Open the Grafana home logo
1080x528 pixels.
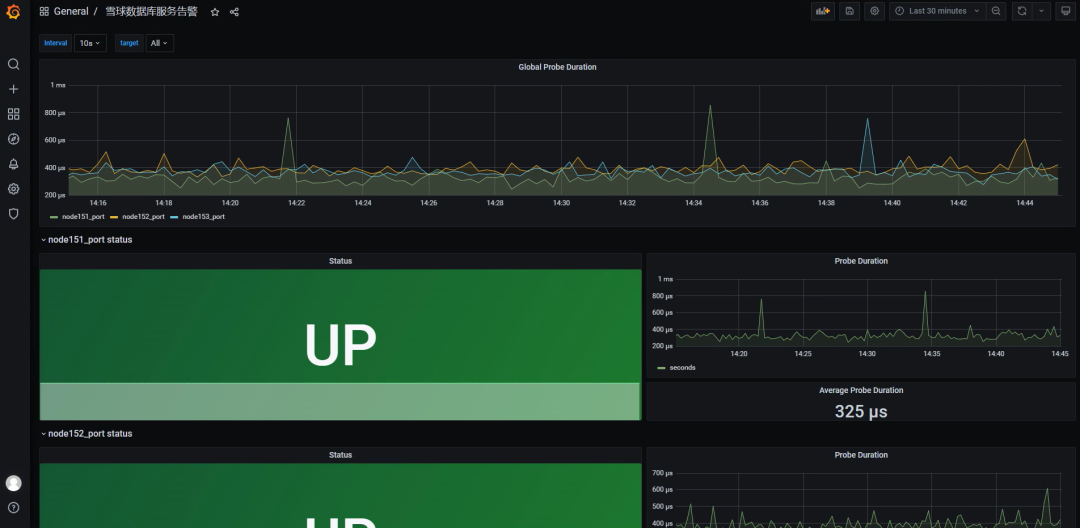click(x=13, y=12)
